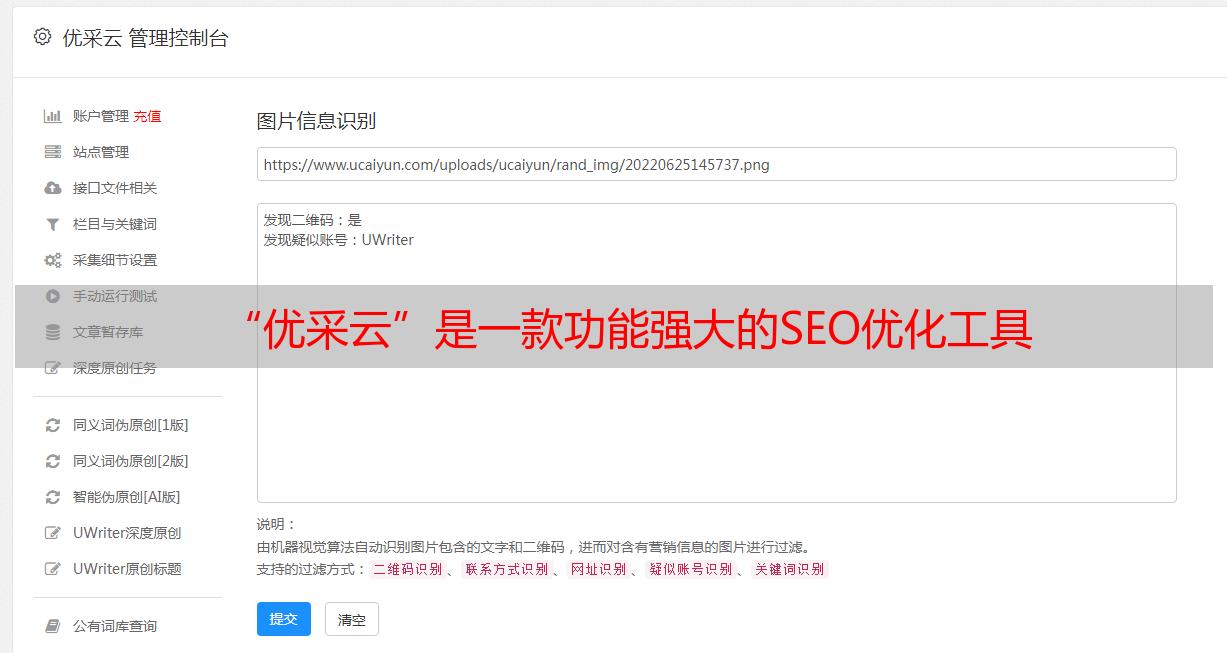This screenshot has height=653, width=1227.
Task: Click the refresh icon next to 同义词伪原创[2版]
Action: click(x=53, y=461)
